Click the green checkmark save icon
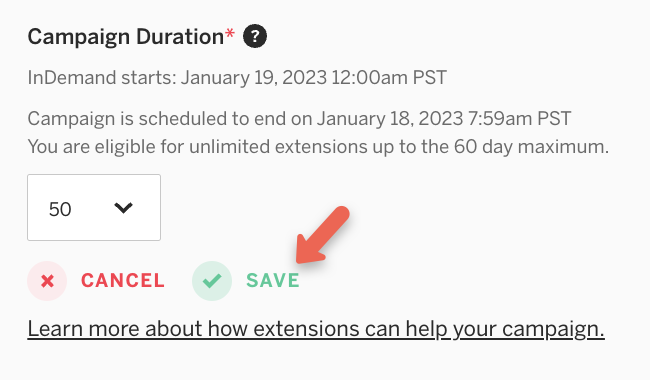Viewport: 650px width, 380px height. [211, 281]
